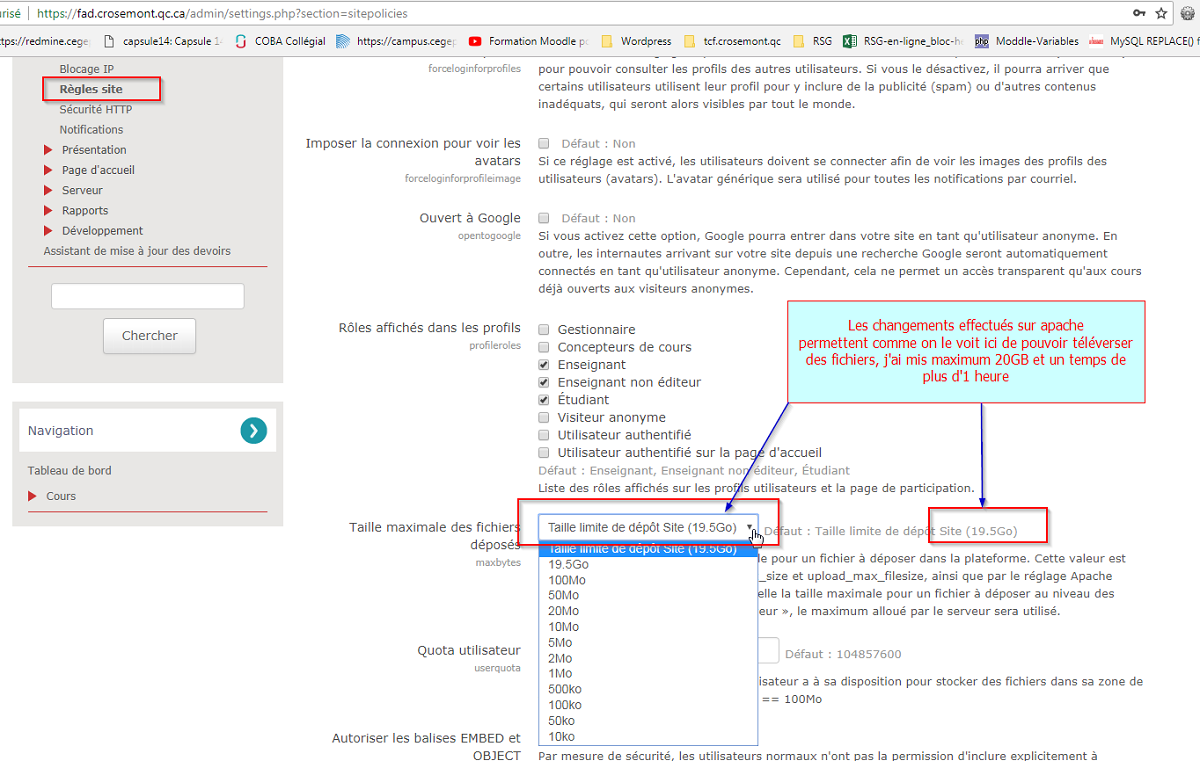Click the Navigation block round arrow icon
Image resolution: width=1200 pixels, height=761 pixels.
point(254,431)
